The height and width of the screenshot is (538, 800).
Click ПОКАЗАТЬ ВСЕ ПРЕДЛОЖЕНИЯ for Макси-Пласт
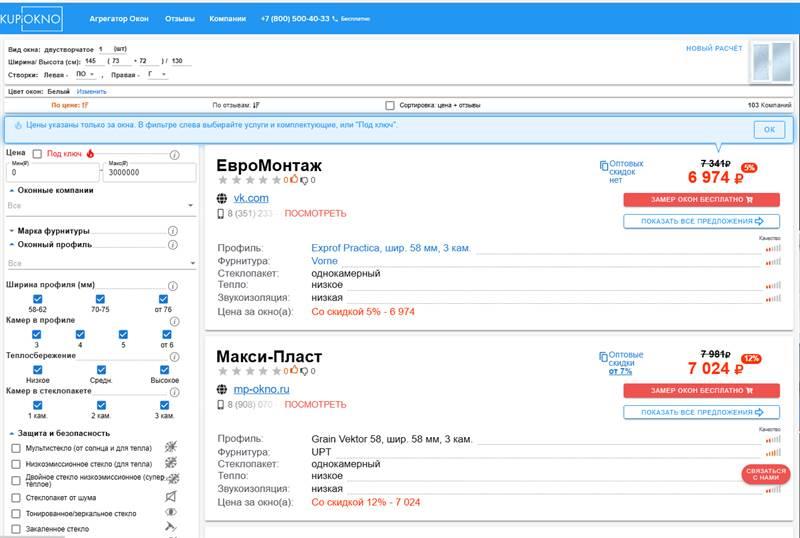702,412
